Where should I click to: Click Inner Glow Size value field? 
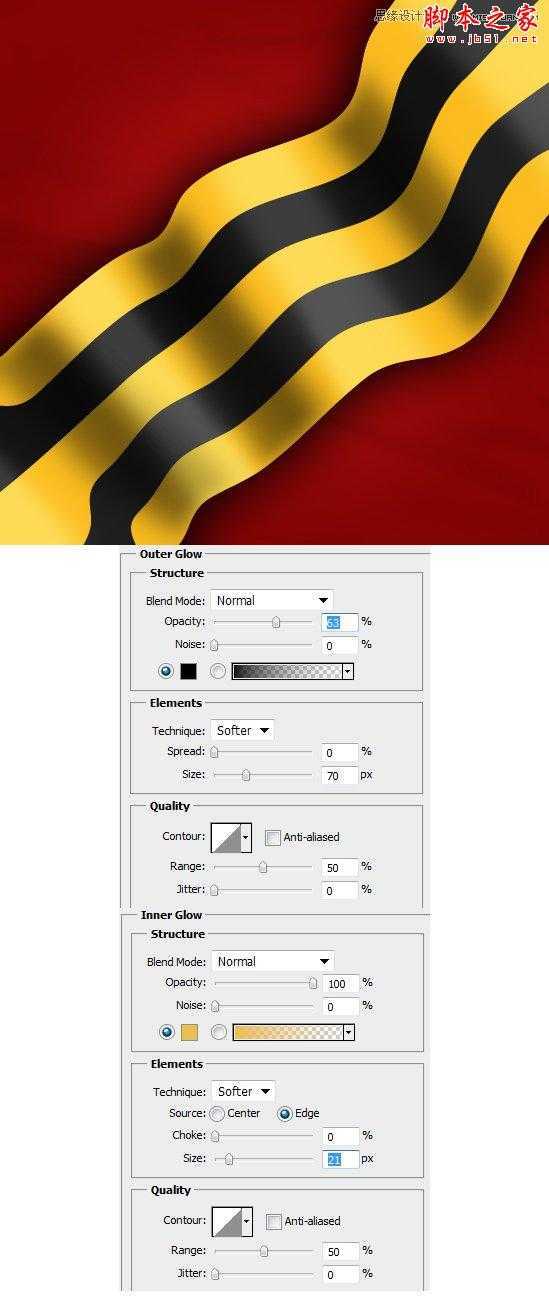click(x=341, y=1159)
